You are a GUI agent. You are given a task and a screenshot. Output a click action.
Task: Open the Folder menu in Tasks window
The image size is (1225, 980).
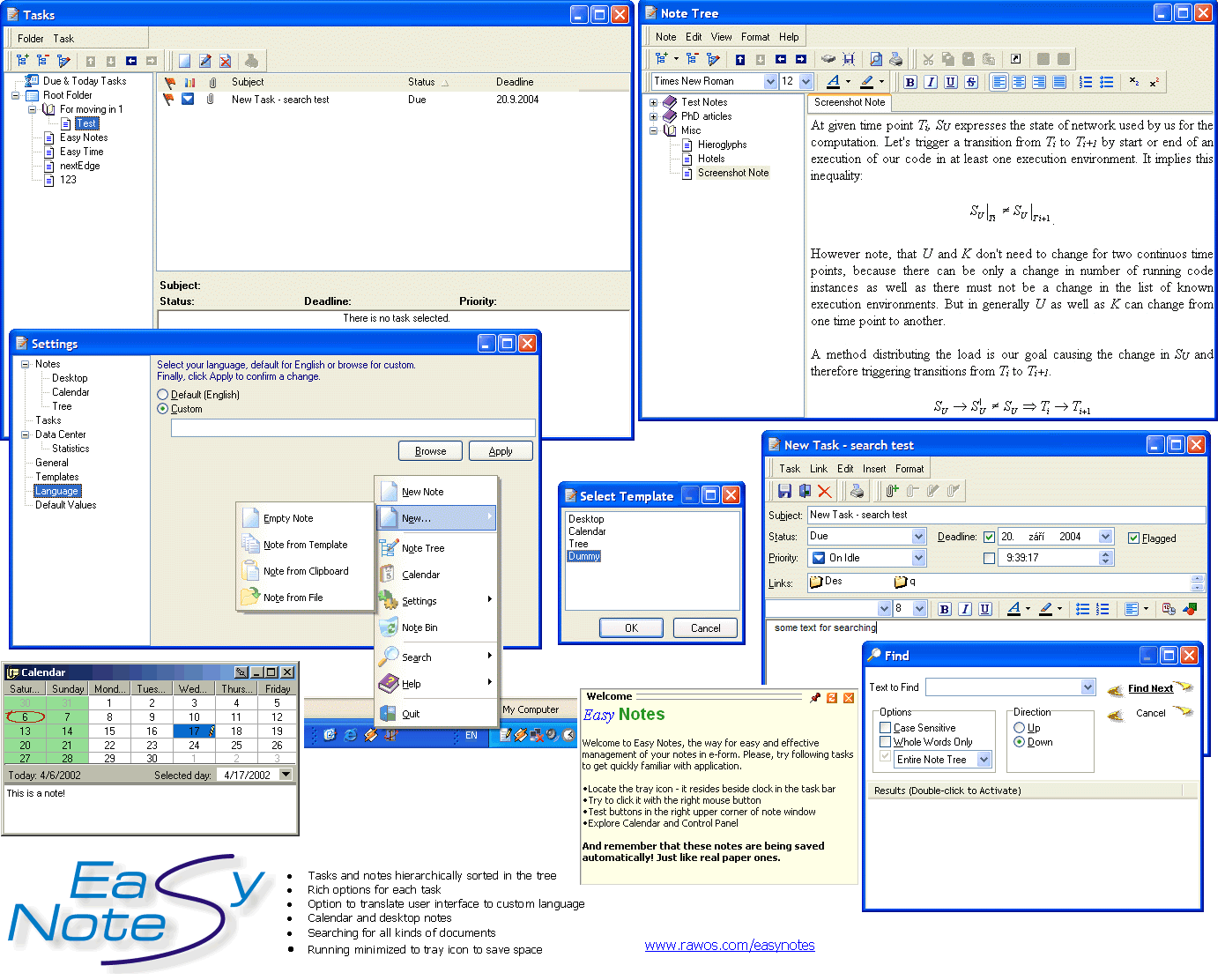click(31, 39)
